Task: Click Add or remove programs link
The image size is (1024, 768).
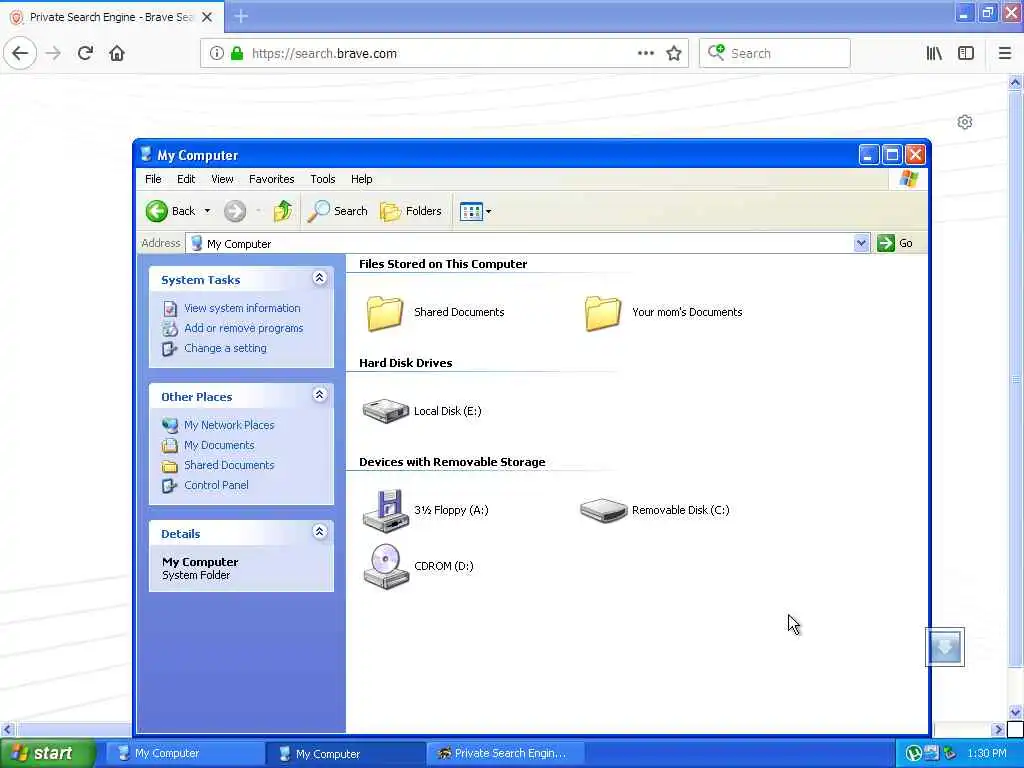Action: (244, 328)
